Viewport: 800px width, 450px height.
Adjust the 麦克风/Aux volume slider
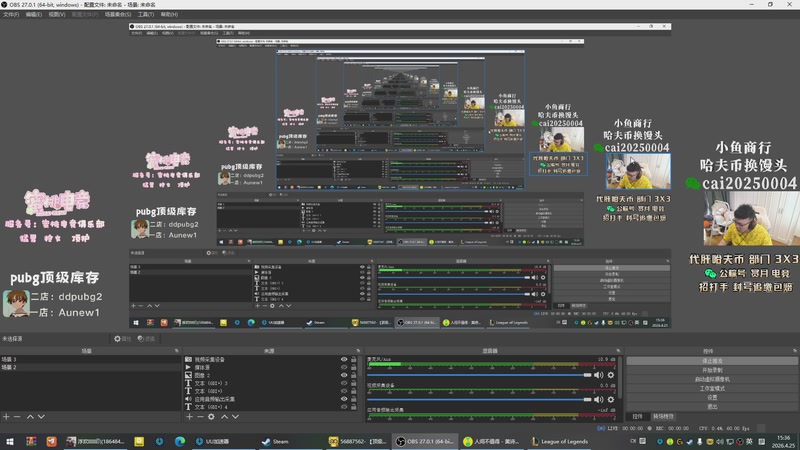[480, 375]
